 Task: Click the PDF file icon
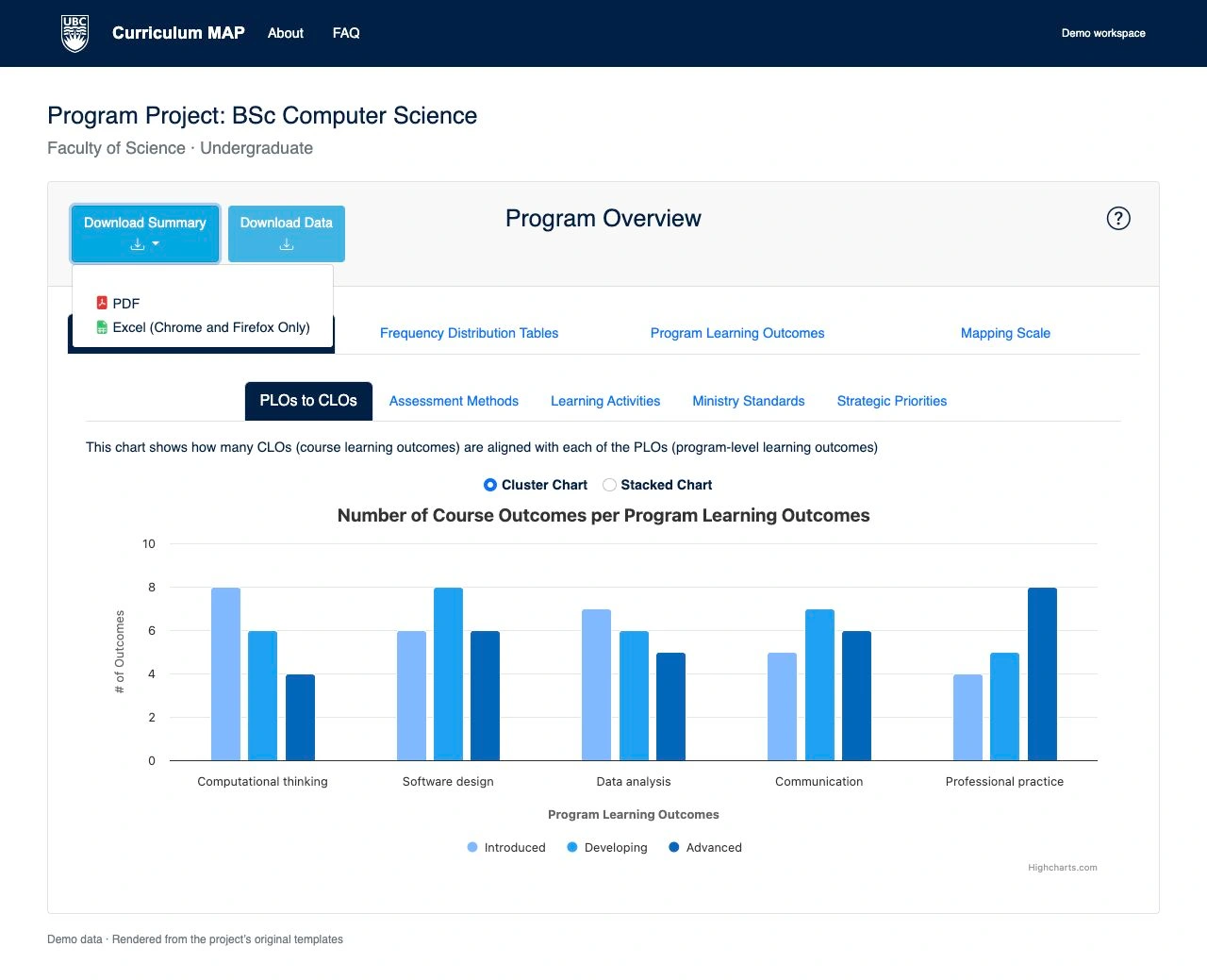pos(102,303)
